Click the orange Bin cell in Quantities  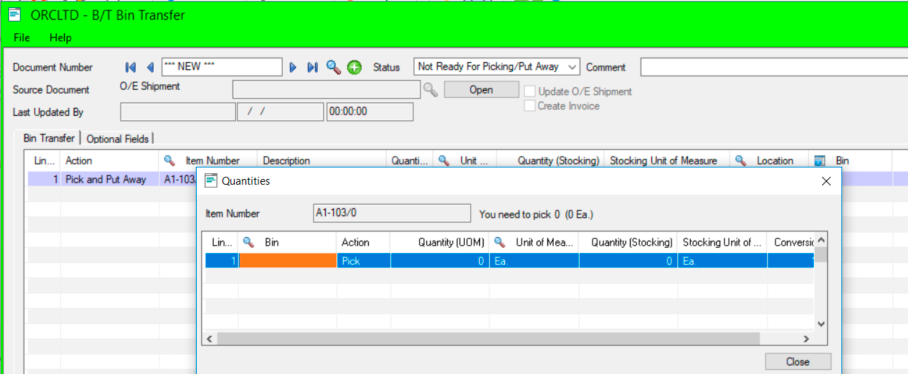coord(288,261)
